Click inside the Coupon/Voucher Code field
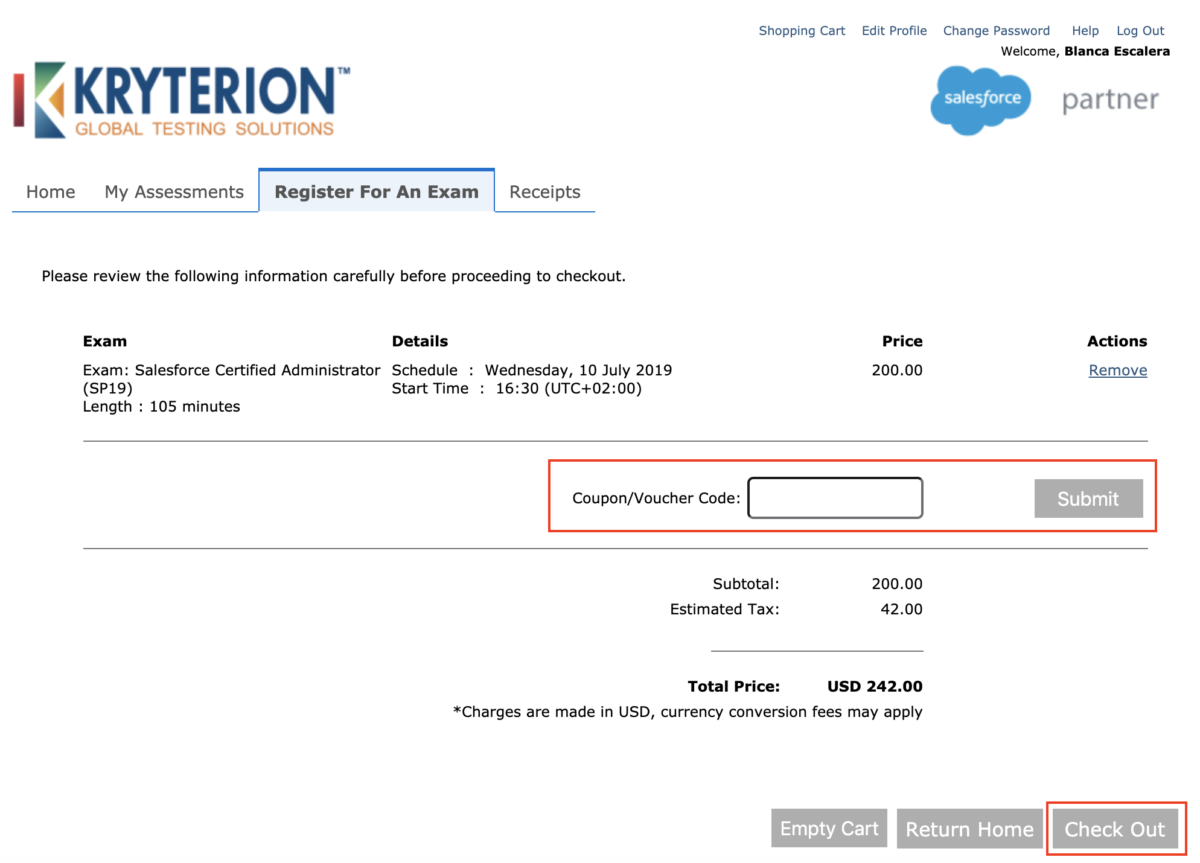The image size is (1200, 863). [x=835, y=497]
